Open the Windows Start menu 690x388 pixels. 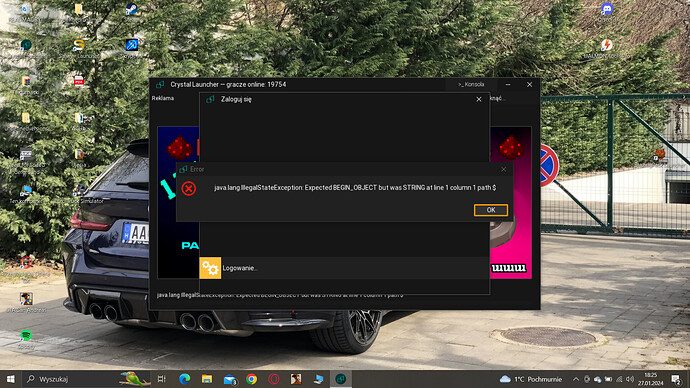11,379
